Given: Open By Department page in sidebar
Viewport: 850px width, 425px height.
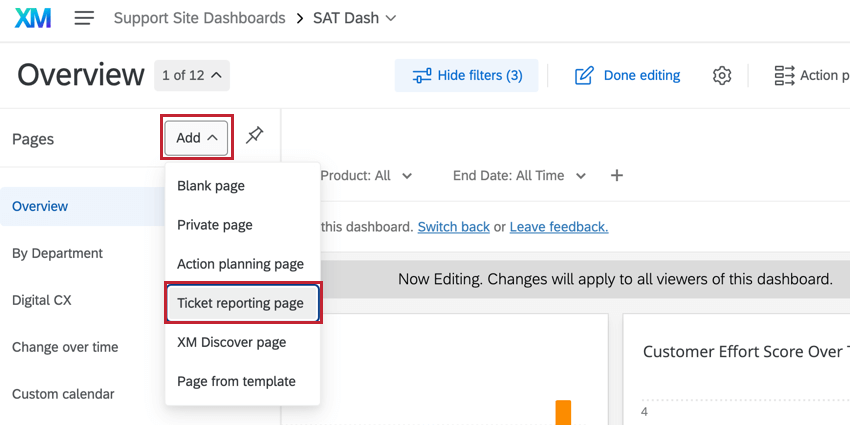Looking at the screenshot, I should (x=57, y=253).
